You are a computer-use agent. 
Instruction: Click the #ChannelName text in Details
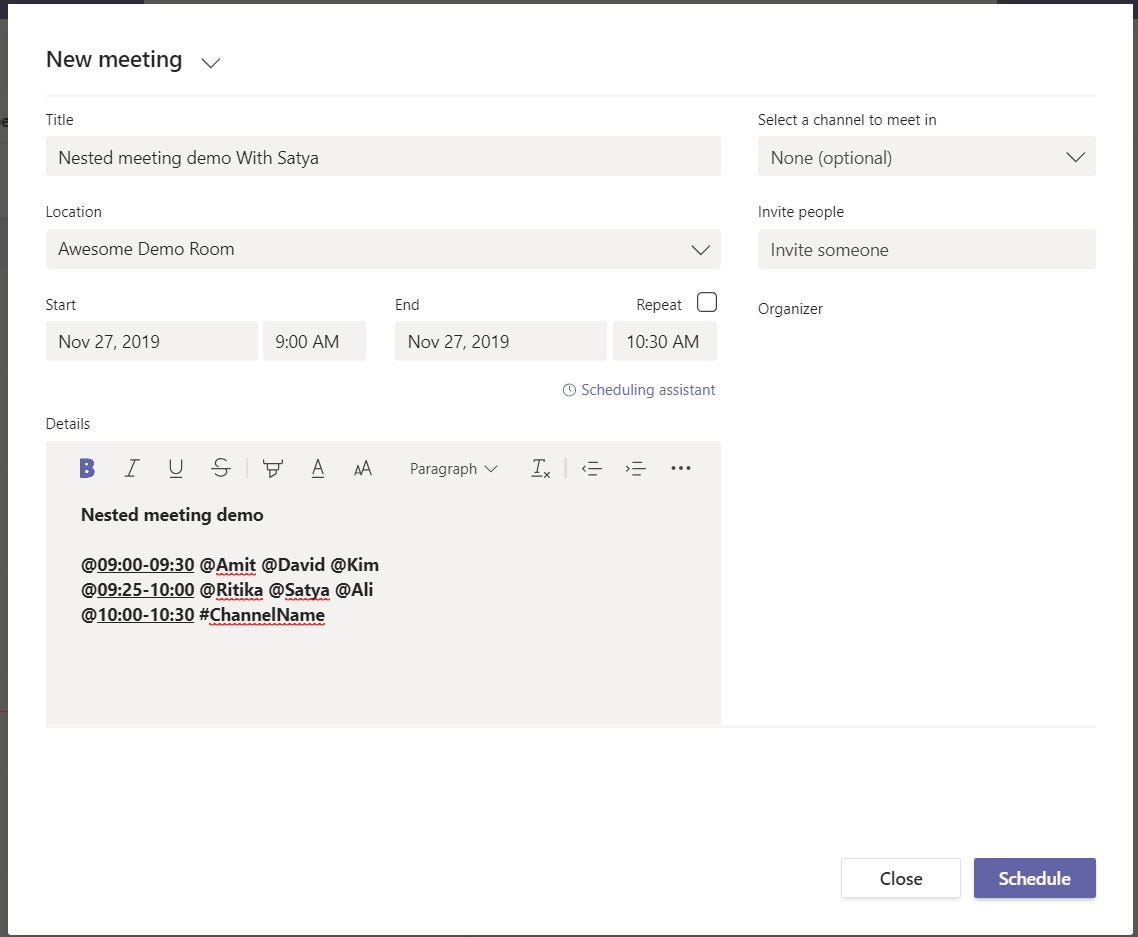coord(262,615)
